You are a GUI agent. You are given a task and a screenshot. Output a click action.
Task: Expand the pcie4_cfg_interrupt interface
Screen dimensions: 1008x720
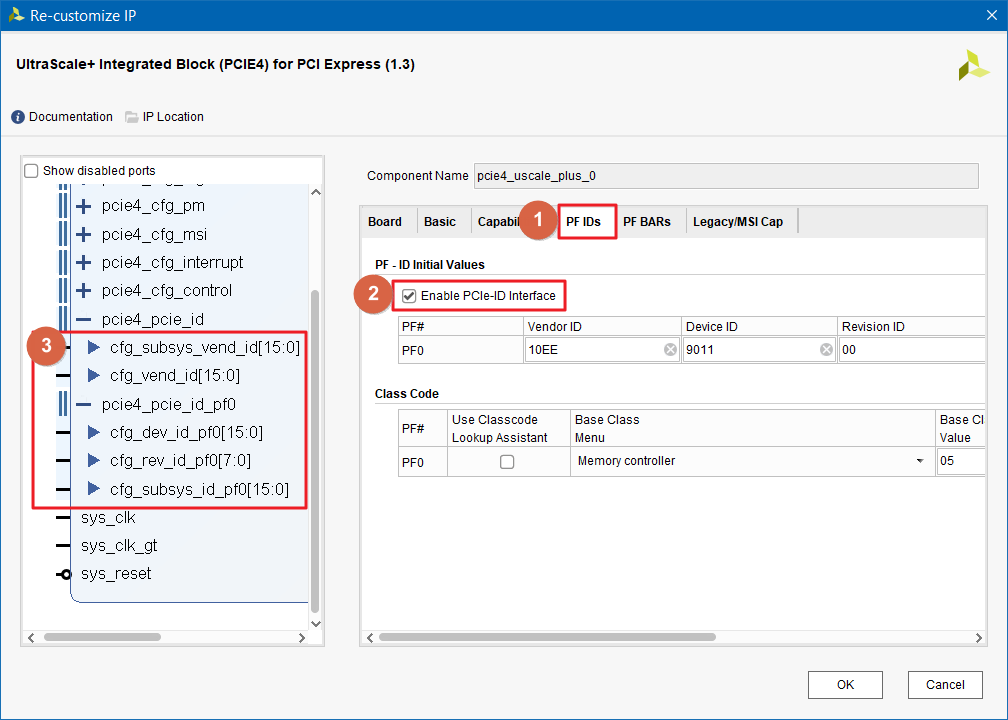83,262
